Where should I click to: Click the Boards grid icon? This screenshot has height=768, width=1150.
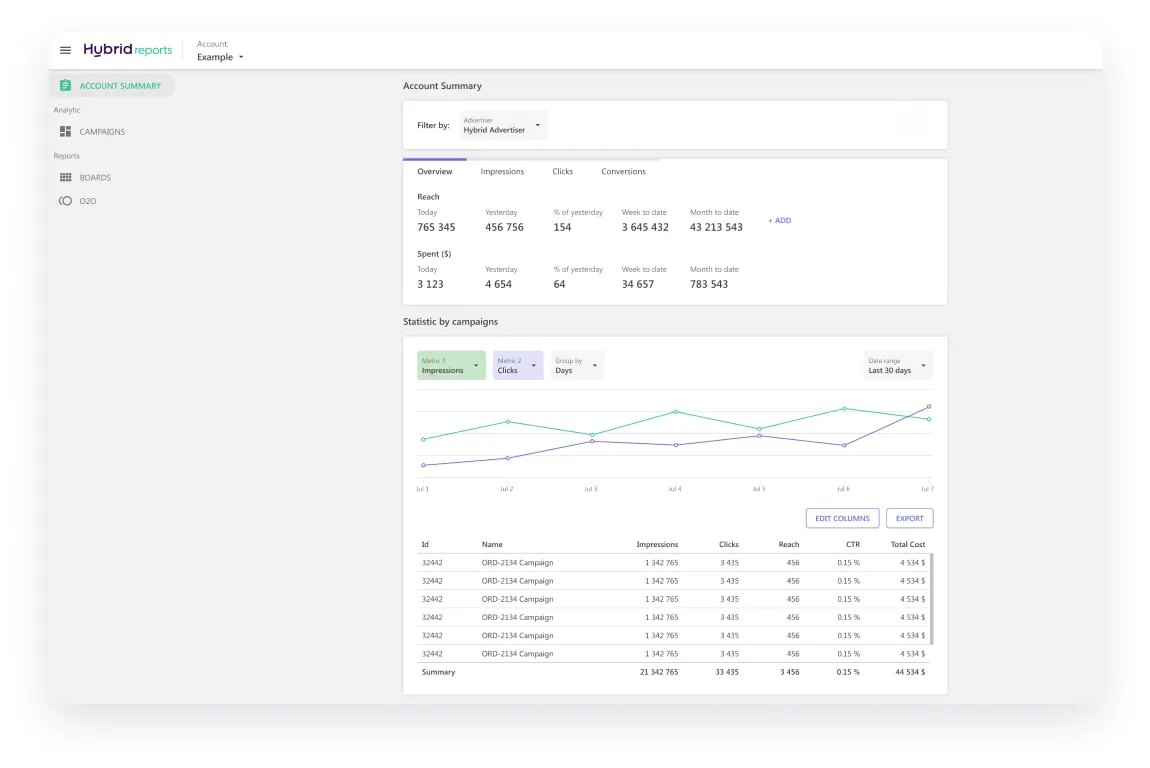65,178
